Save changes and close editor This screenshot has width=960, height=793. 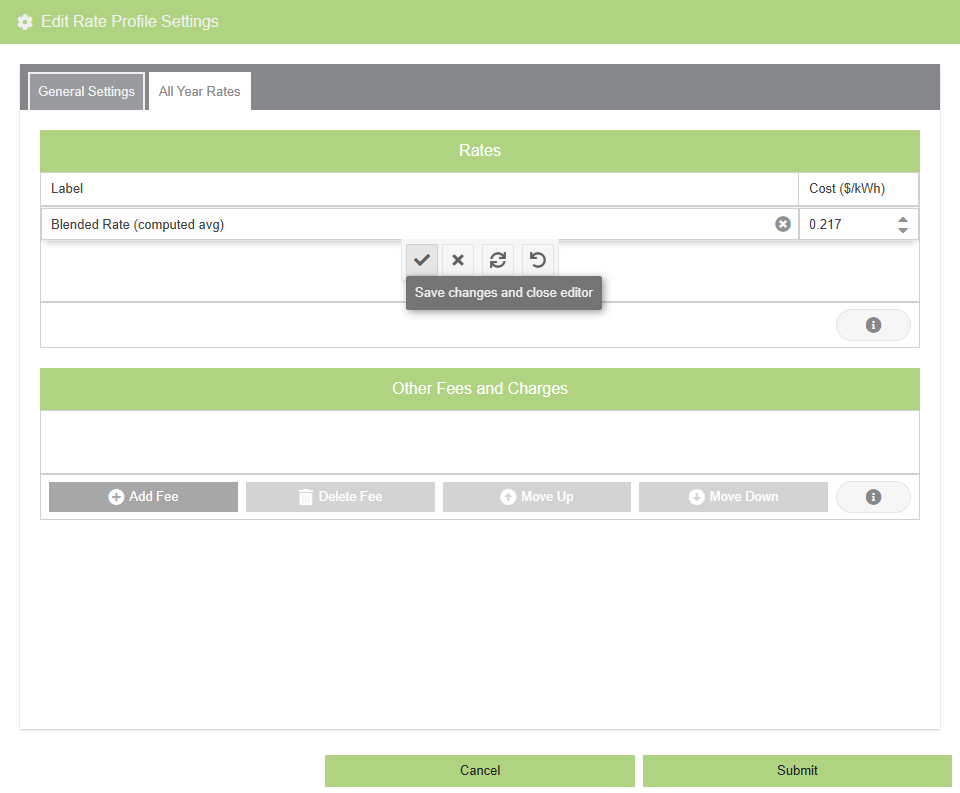pos(421,259)
